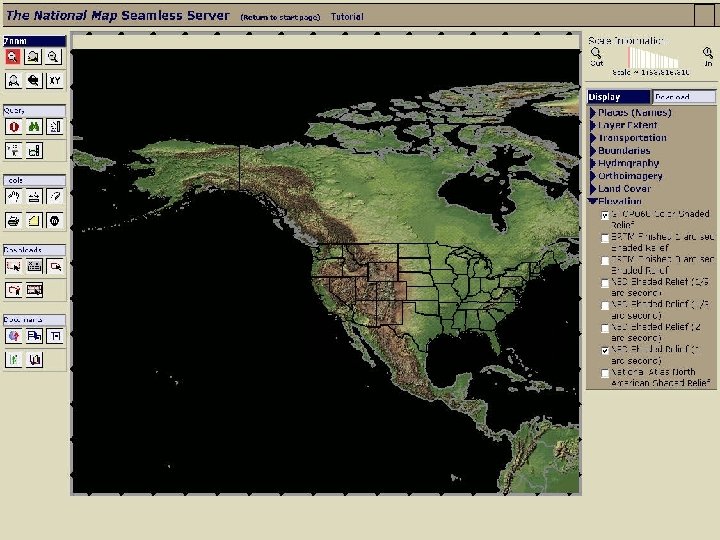This screenshot has width=720, height=540.
Task: Select the Zoom Out magnifier at the right of the Zoom row
Action: click(x=54, y=57)
